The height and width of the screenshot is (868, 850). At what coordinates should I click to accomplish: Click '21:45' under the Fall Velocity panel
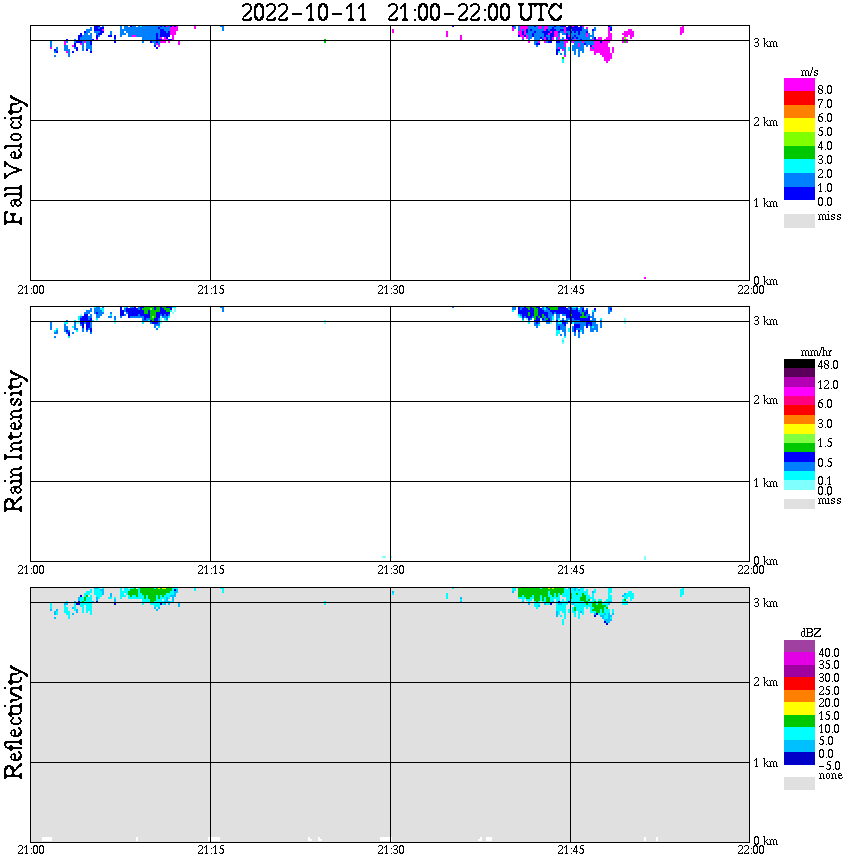(571, 290)
